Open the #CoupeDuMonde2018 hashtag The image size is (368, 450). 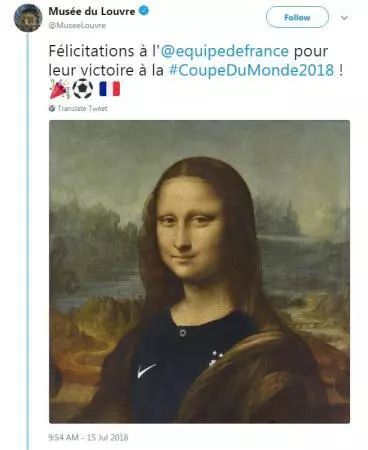[251, 70]
